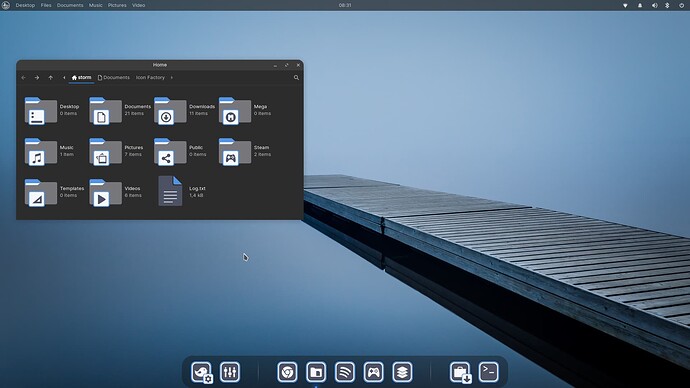The height and width of the screenshot is (388, 690).
Task: Open the Music menu in top bar
Action: (95, 5)
